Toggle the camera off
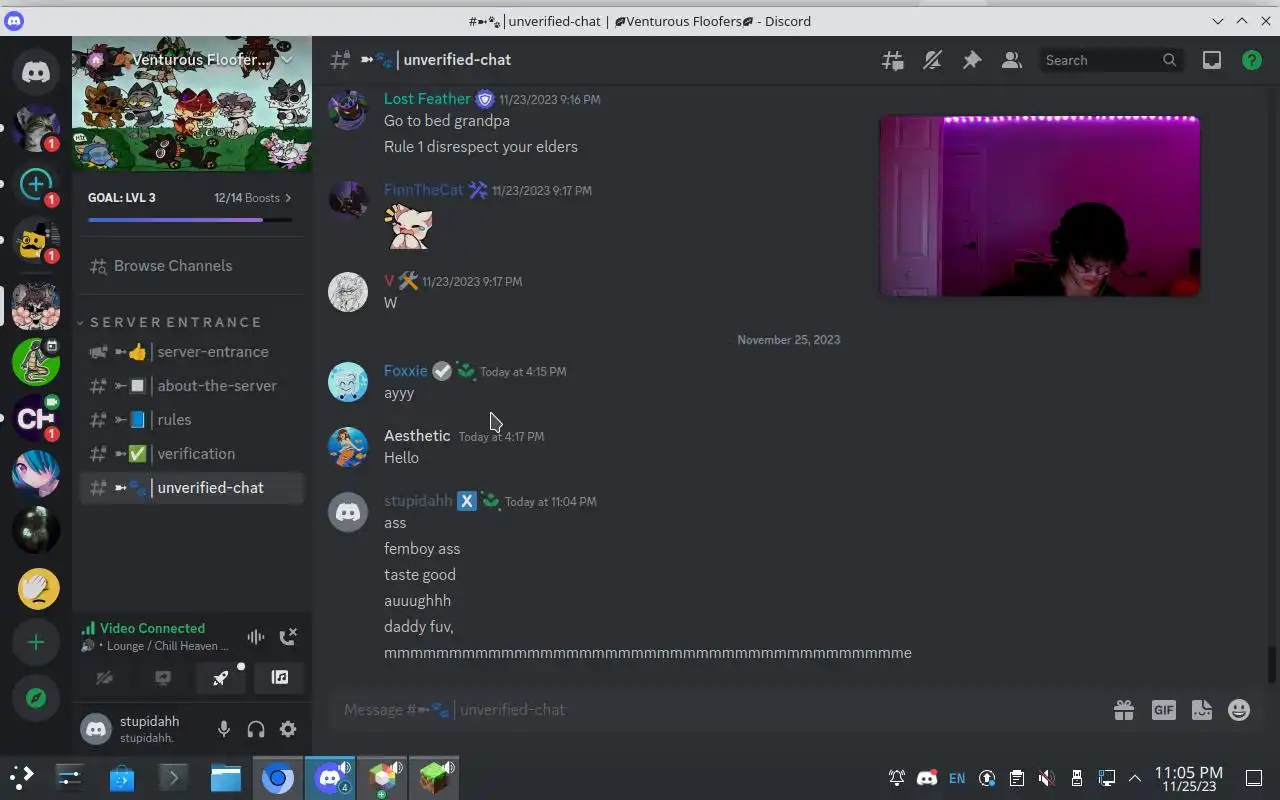Viewport: 1280px width, 800px height. pos(103,678)
